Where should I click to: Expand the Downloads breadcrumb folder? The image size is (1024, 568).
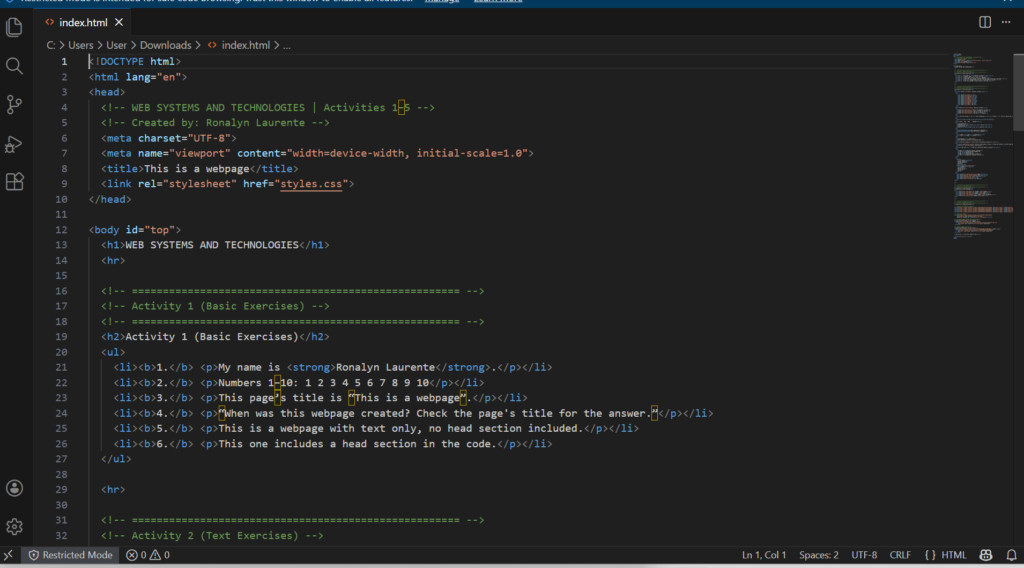pyautogui.click(x=165, y=45)
